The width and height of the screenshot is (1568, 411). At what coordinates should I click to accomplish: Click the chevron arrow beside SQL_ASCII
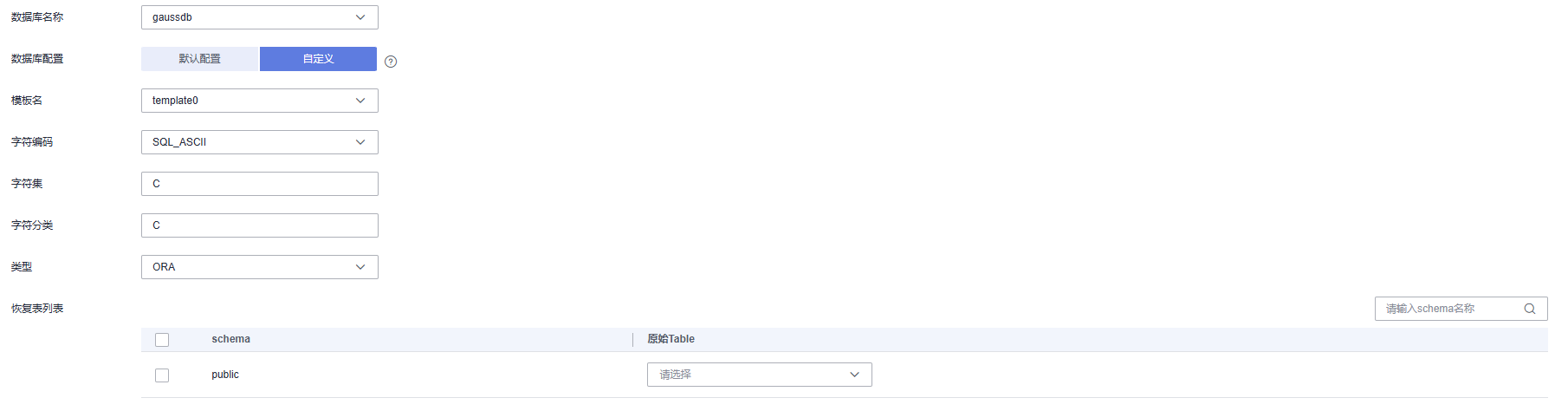tap(360, 142)
